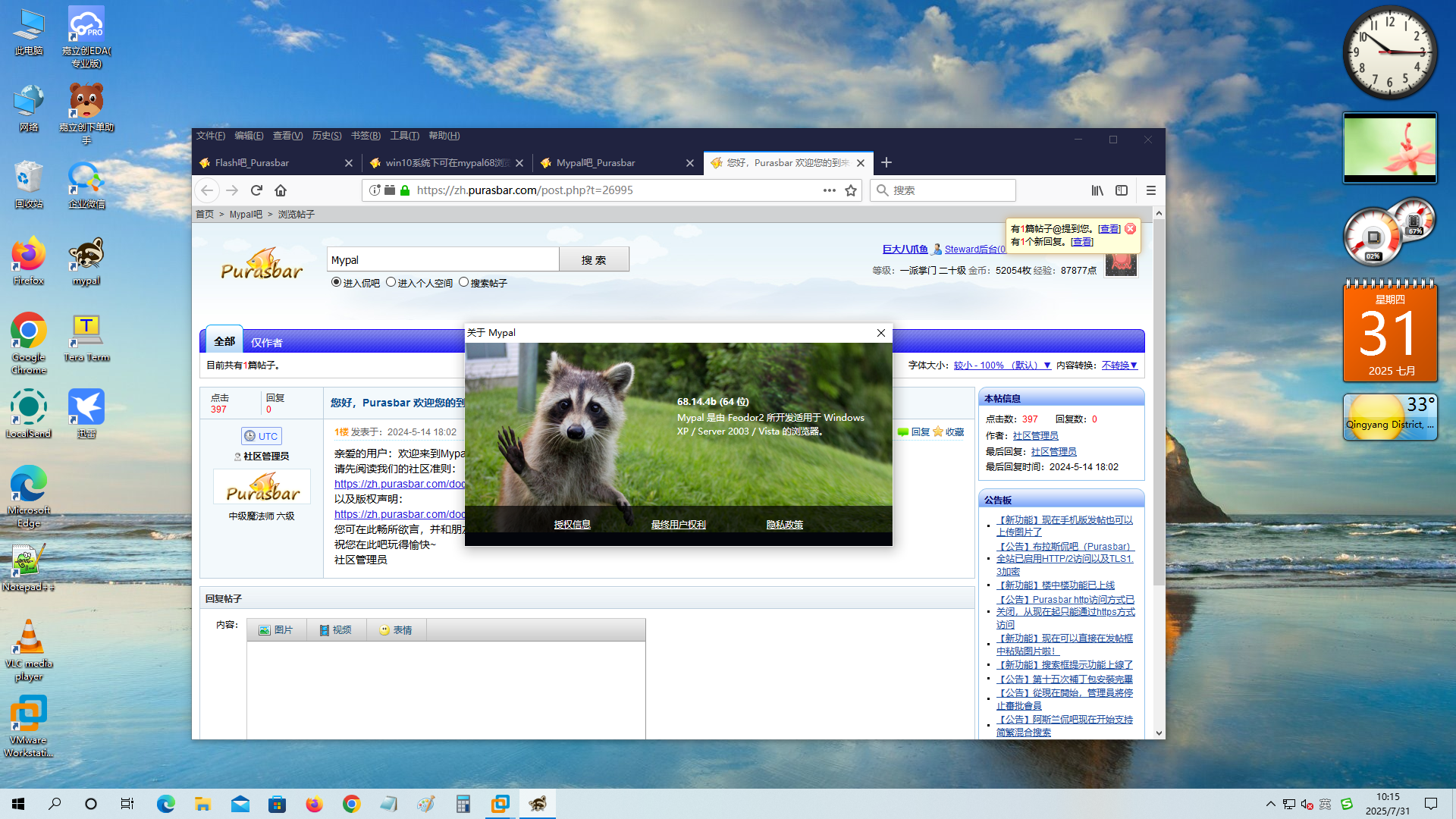Open the page actions three-dot menu
This screenshot has width=1456, height=819.
pos(830,190)
